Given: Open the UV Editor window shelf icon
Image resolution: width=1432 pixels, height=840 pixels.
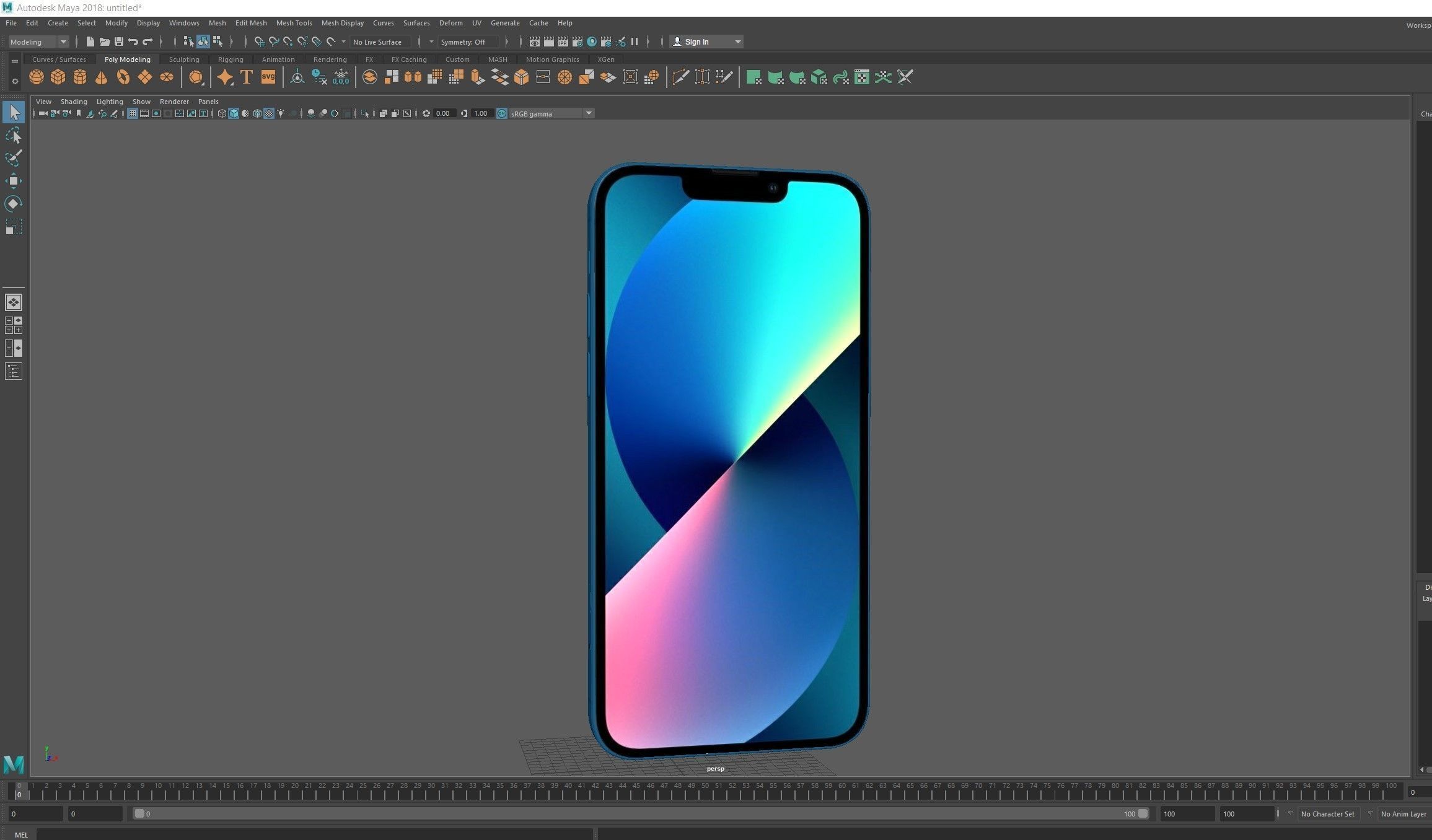Looking at the screenshot, I should [x=862, y=77].
